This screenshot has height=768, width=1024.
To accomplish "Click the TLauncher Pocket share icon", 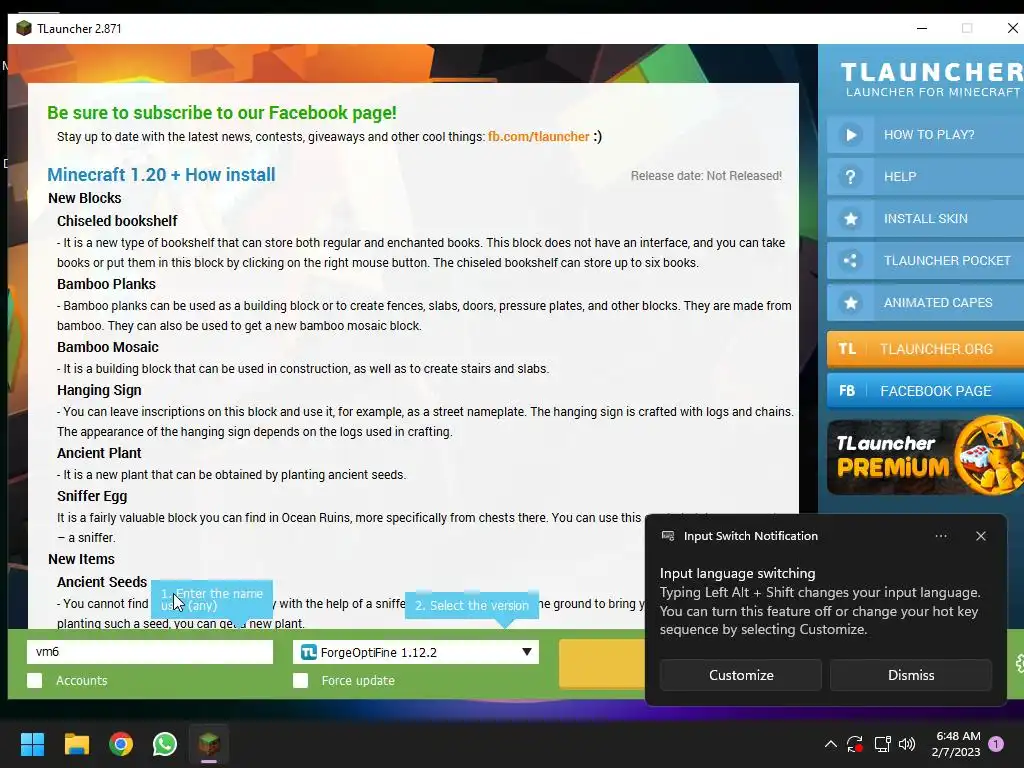I will tap(850, 261).
